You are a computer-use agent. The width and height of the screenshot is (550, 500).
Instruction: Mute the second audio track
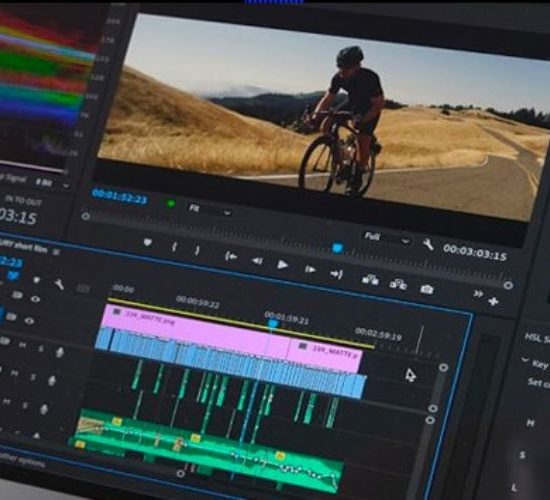[x=14, y=374]
